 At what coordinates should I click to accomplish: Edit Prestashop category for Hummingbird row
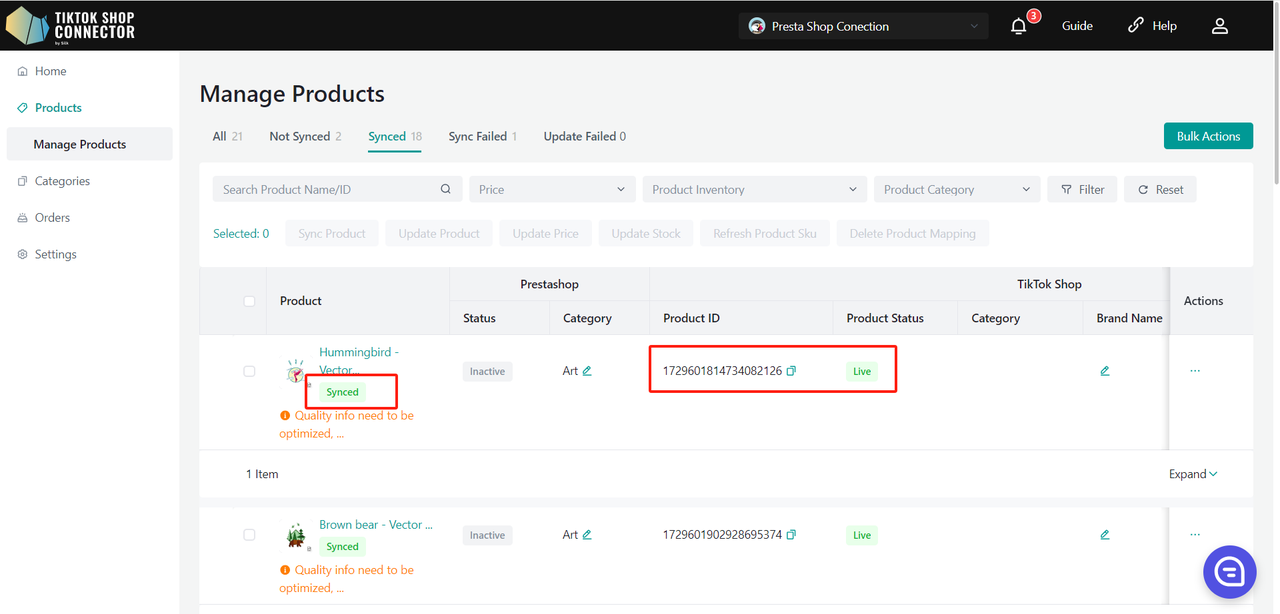(x=587, y=371)
